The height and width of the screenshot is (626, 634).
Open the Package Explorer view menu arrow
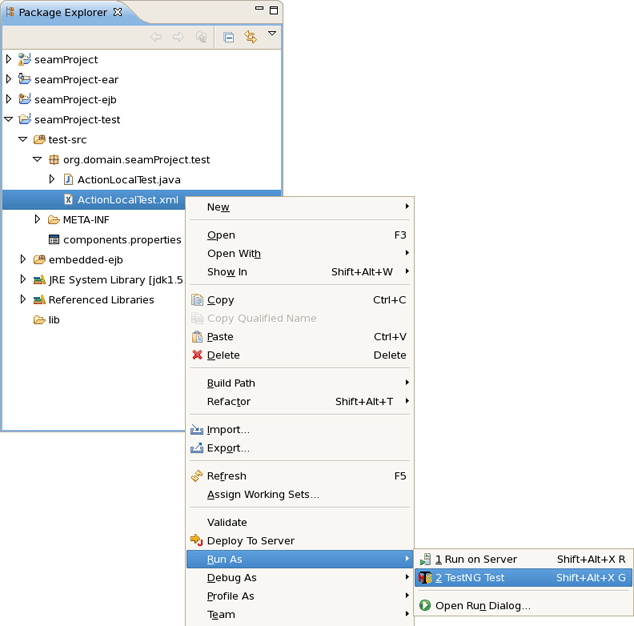point(271,34)
